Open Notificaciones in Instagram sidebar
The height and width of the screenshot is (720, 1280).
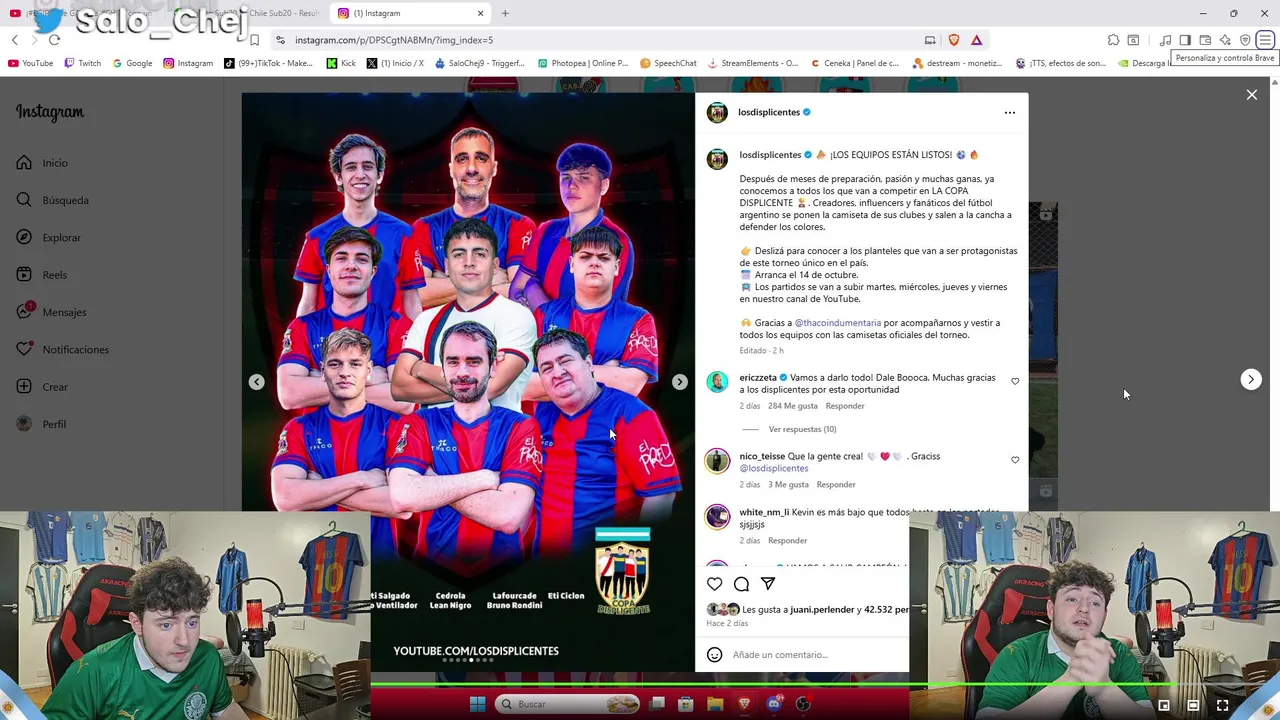[62, 350]
